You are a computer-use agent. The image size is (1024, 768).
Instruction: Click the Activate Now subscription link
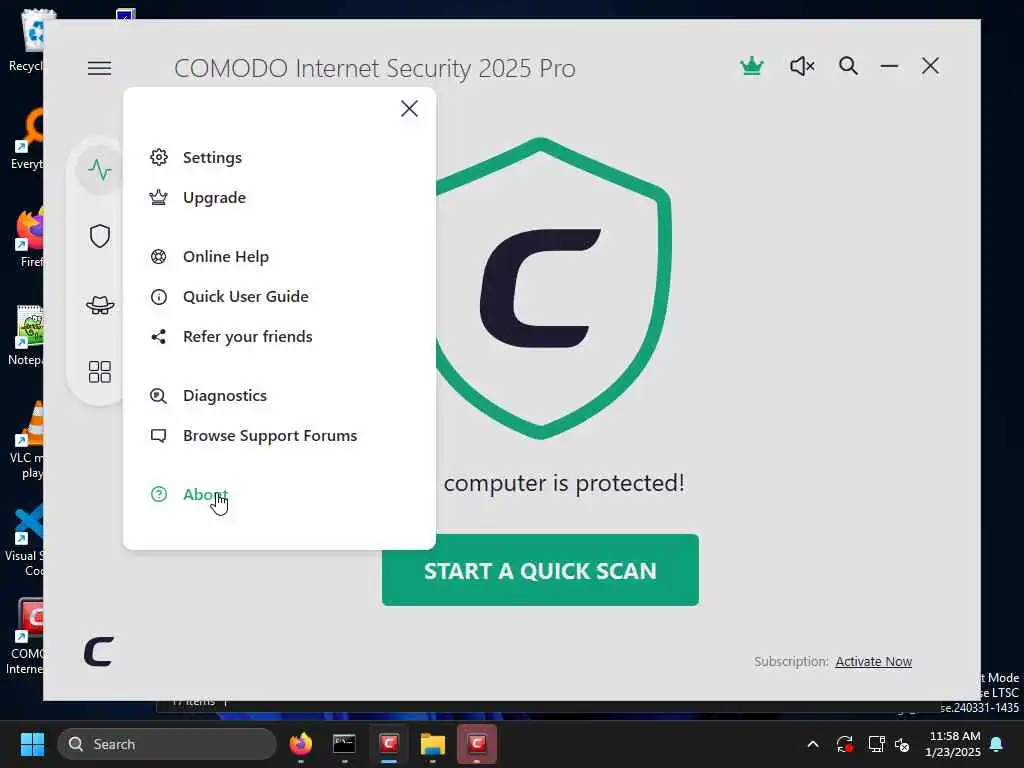pos(873,662)
